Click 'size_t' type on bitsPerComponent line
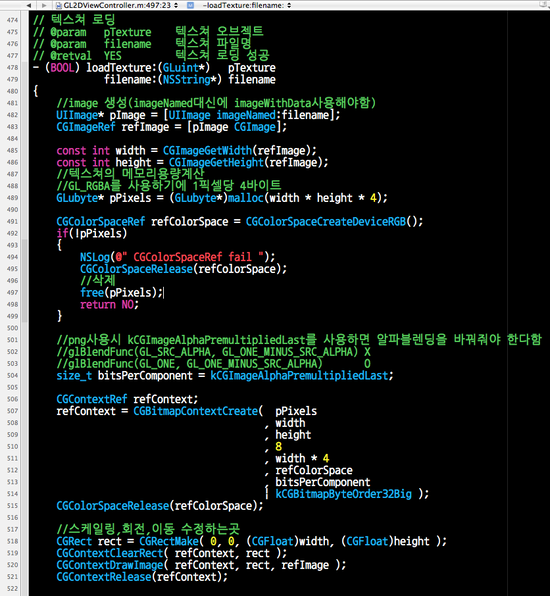 click(74, 376)
